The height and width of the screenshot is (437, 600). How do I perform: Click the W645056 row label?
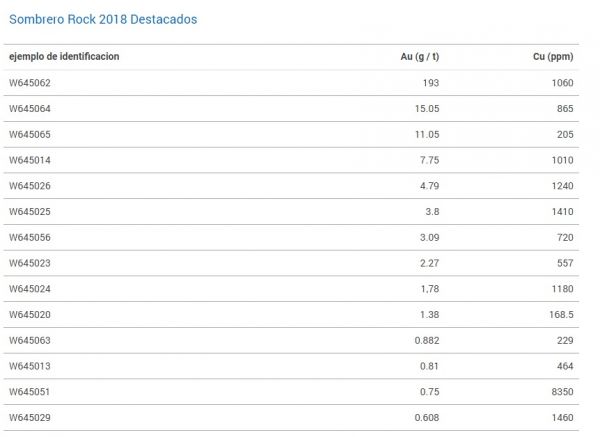tap(30, 238)
